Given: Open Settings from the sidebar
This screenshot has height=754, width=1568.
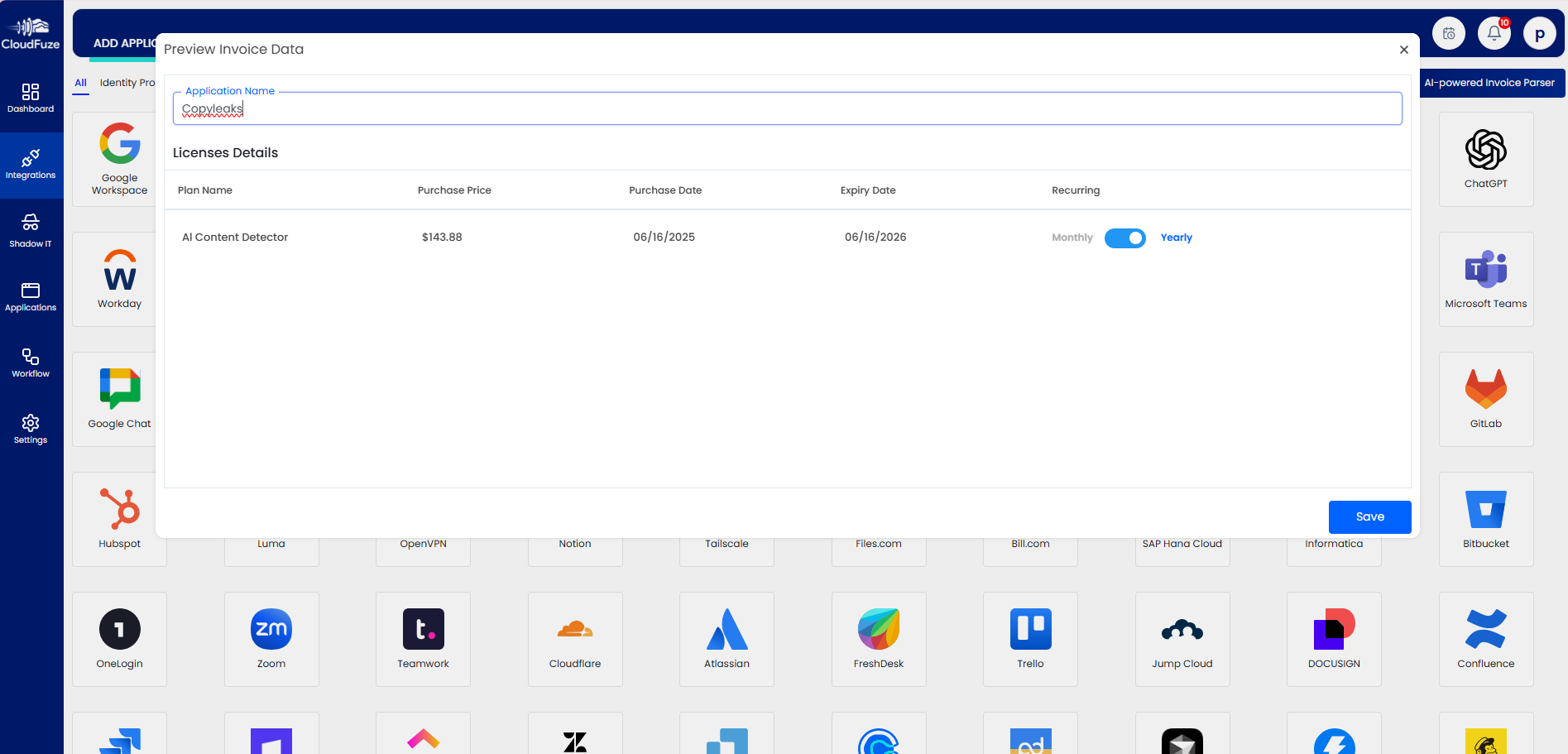Looking at the screenshot, I should point(31,428).
